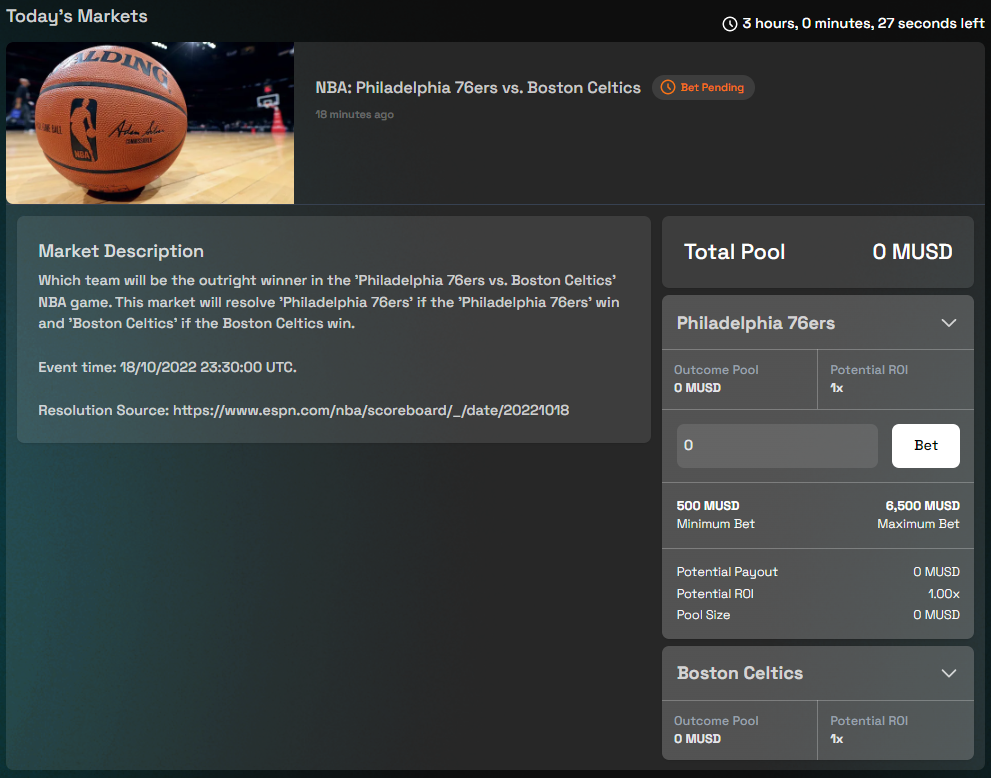Screen dimensions: 991x778
Task: Click the Market Description heading
Action: (121, 251)
